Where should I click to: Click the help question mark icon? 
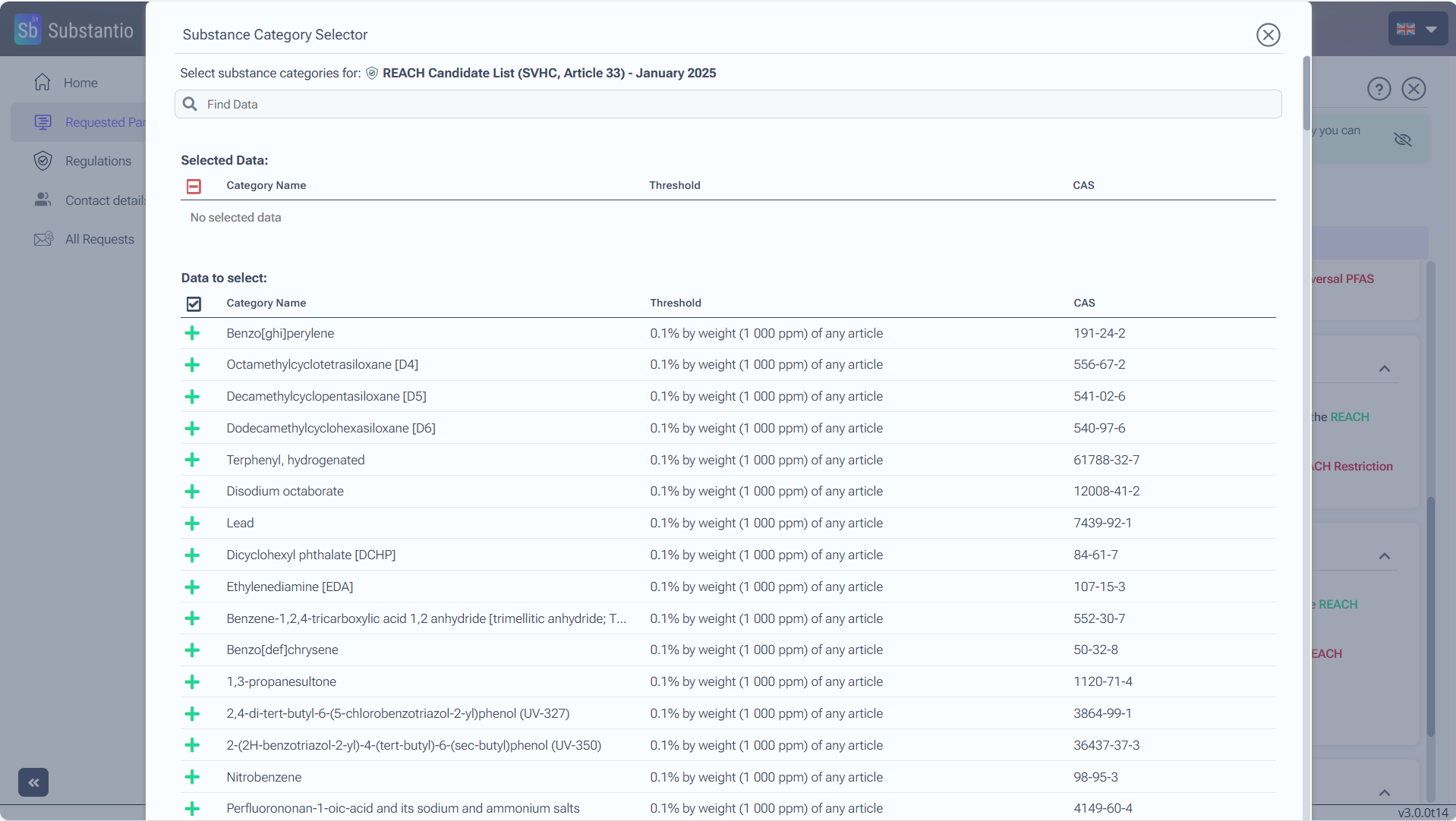click(1379, 89)
